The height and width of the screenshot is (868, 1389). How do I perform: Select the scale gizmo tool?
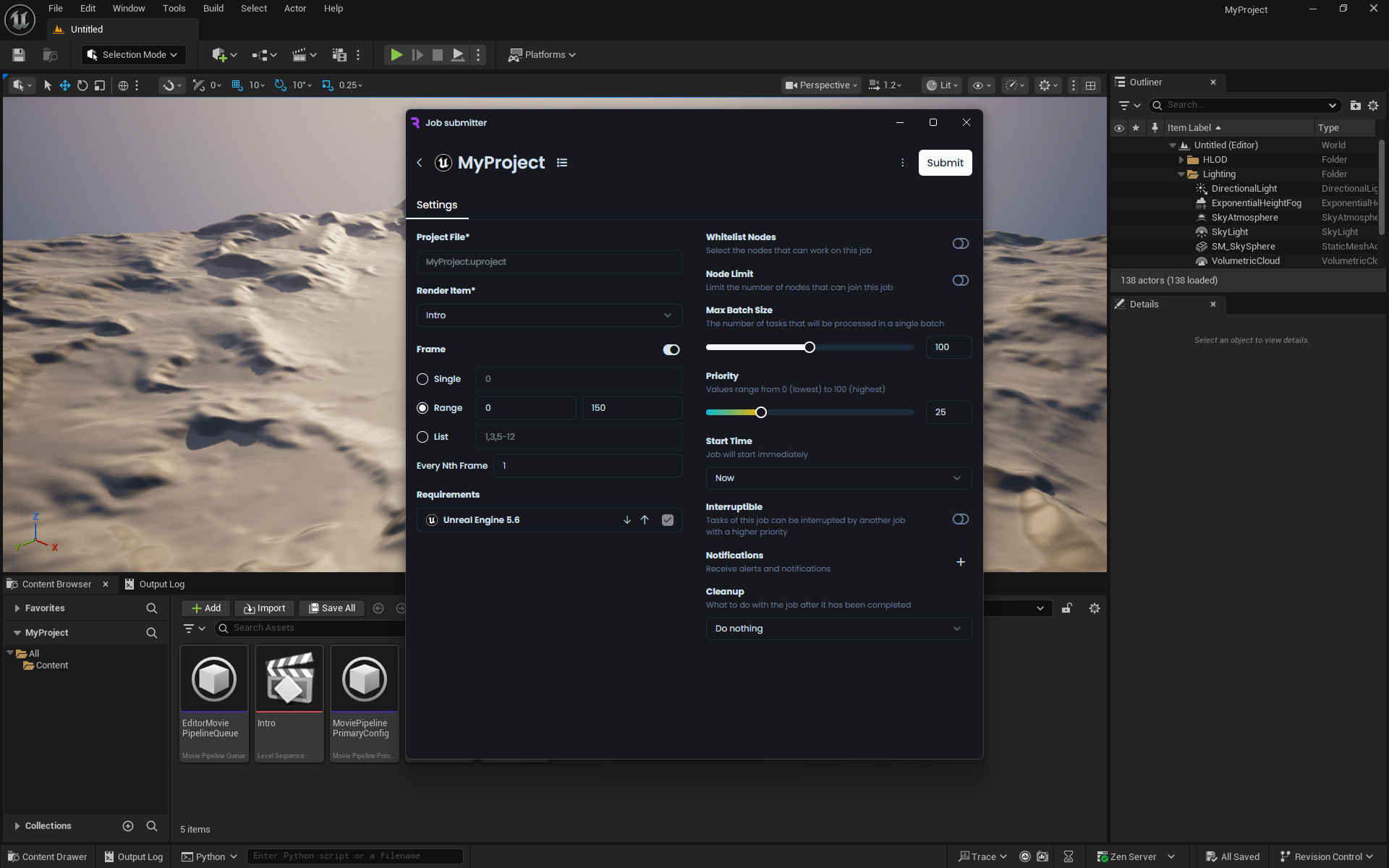(100, 85)
